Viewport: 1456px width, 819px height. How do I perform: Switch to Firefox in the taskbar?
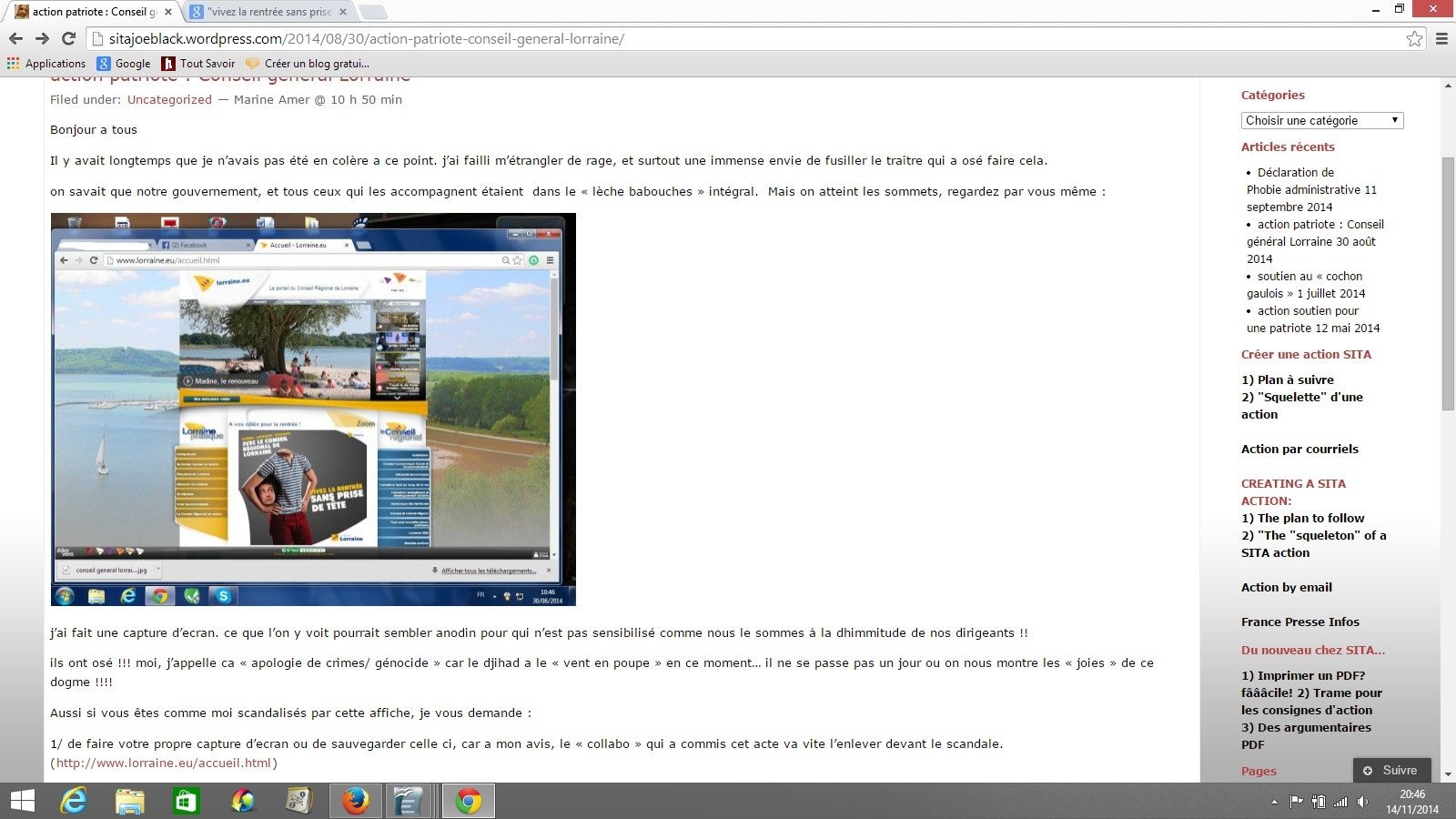pos(355,801)
